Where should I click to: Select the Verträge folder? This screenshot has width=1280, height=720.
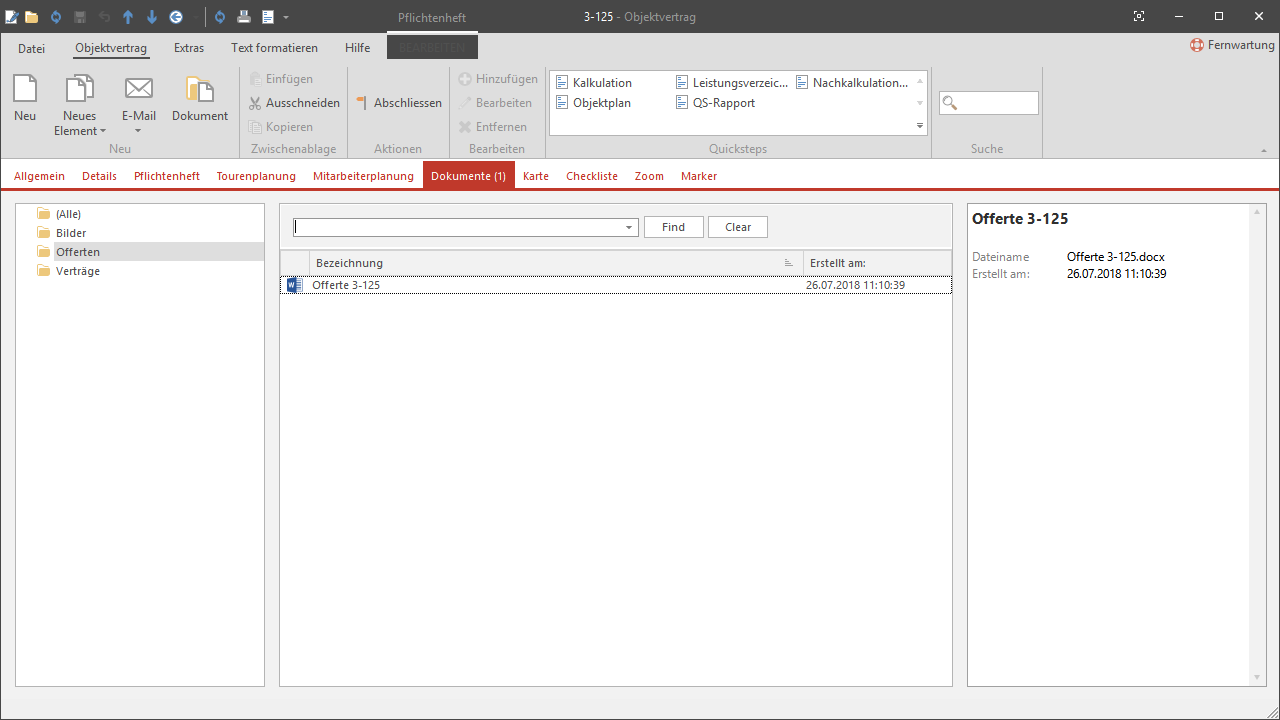(77, 271)
